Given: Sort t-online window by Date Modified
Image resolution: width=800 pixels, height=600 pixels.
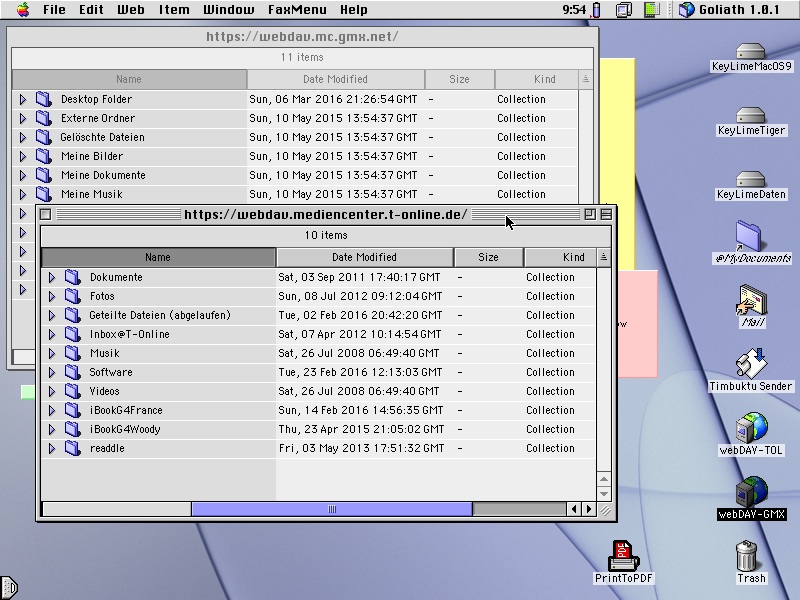Looking at the screenshot, I should coord(364,257).
